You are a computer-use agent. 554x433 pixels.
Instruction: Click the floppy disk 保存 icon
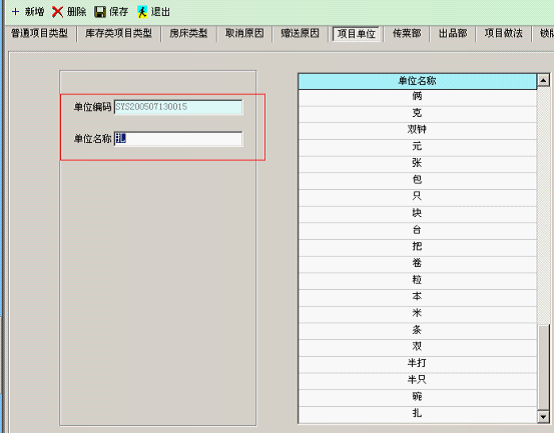100,12
